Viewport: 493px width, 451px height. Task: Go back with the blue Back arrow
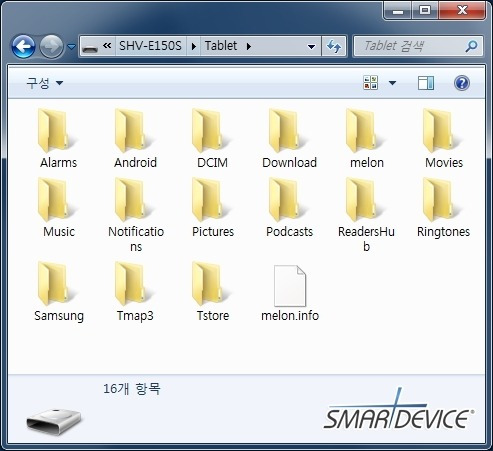coord(23,46)
